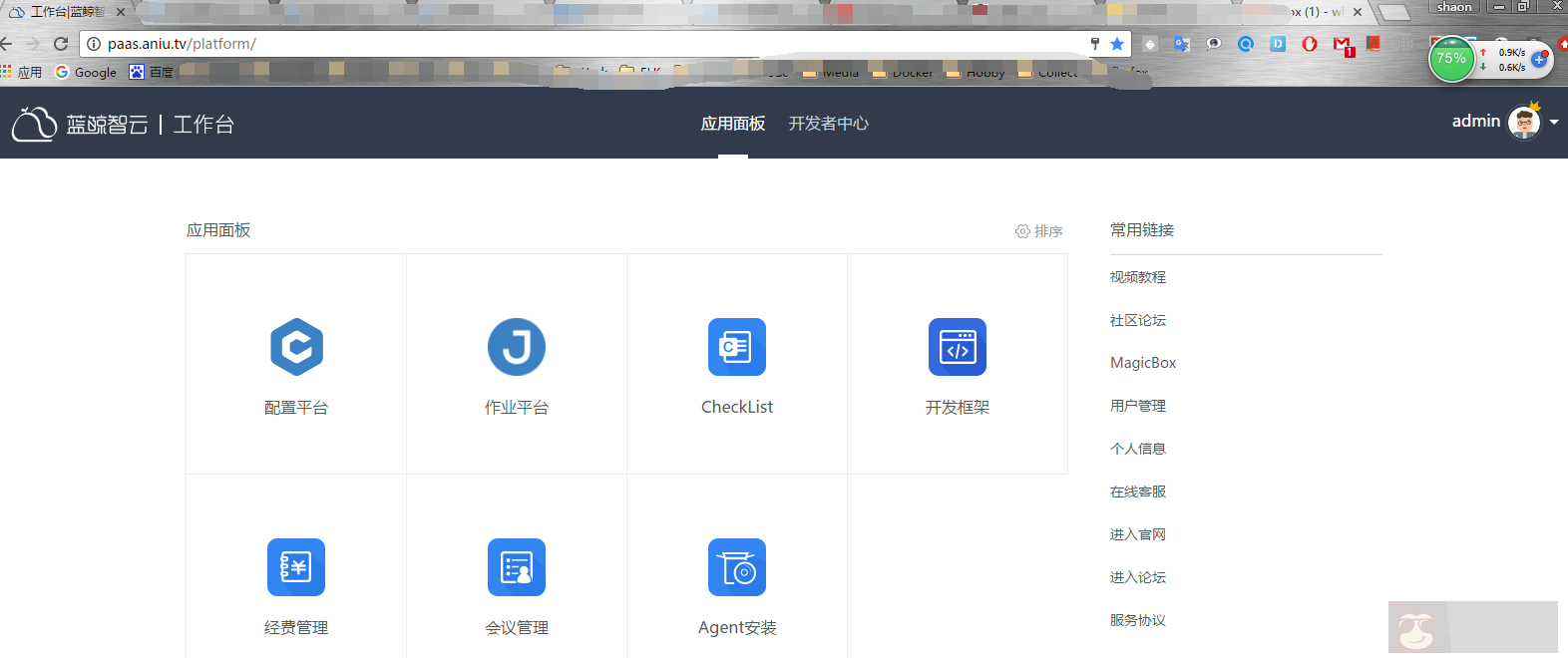Open the 视频教程 link
Image resolution: width=1568 pixels, height=658 pixels.
[1138, 277]
